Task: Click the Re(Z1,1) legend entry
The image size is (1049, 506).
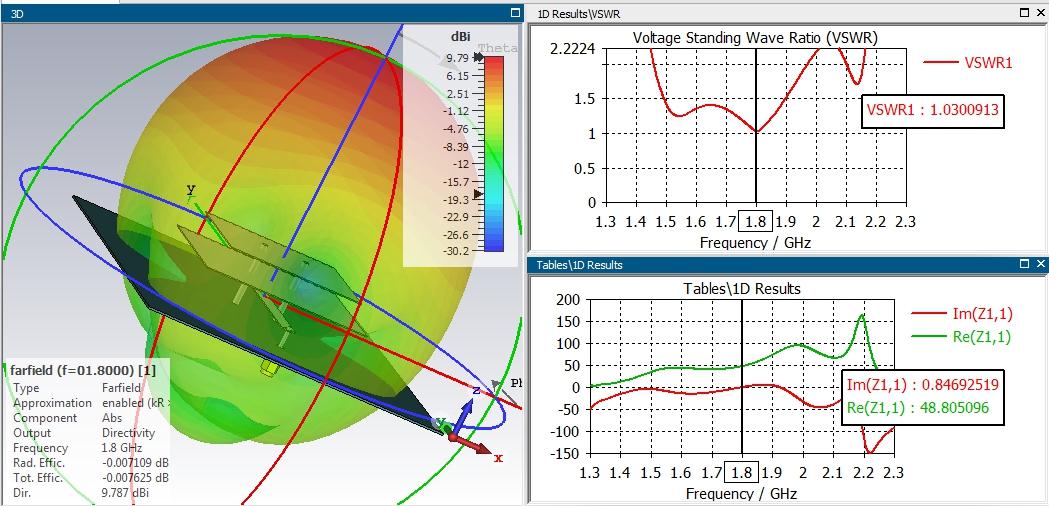Action: click(961, 337)
